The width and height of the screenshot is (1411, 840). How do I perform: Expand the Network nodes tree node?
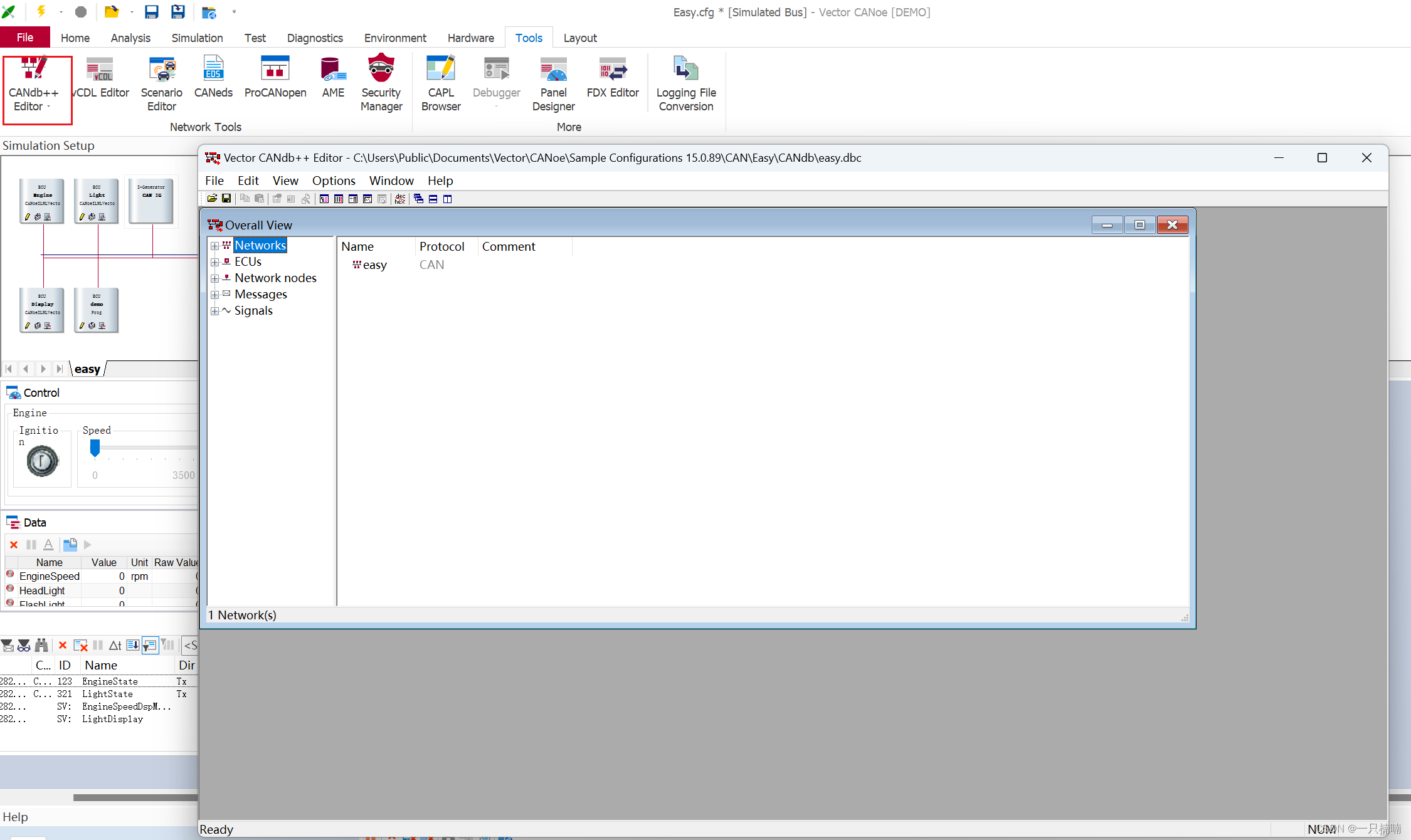point(214,278)
